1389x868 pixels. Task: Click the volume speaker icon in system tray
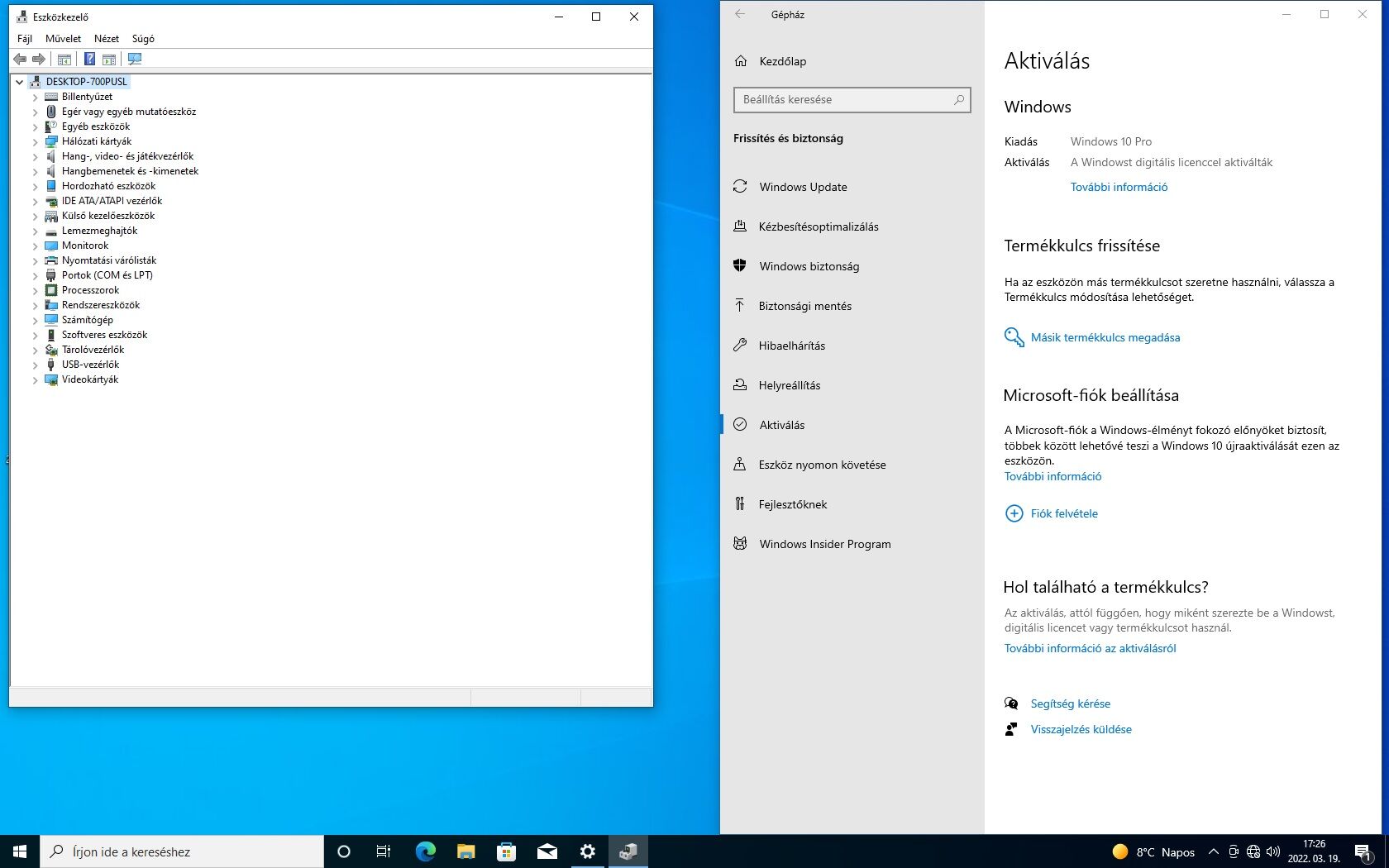1273,851
